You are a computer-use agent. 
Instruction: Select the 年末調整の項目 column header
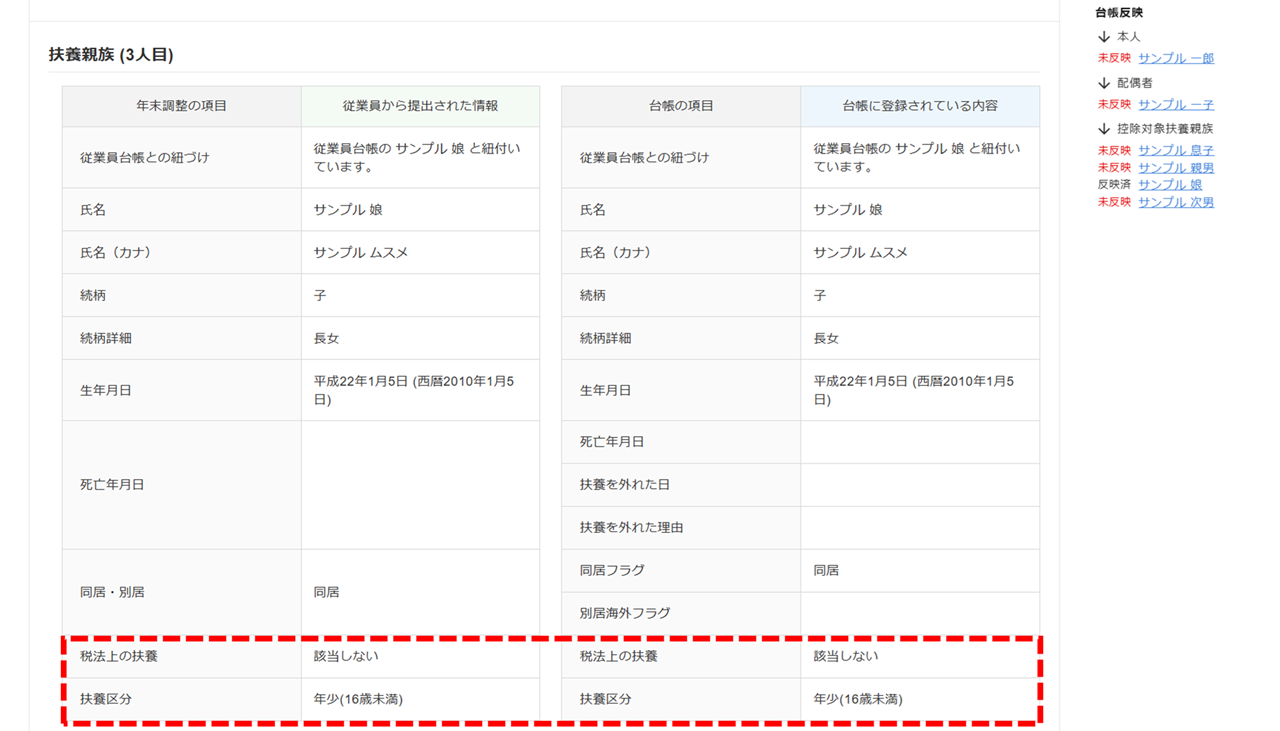(x=181, y=106)
